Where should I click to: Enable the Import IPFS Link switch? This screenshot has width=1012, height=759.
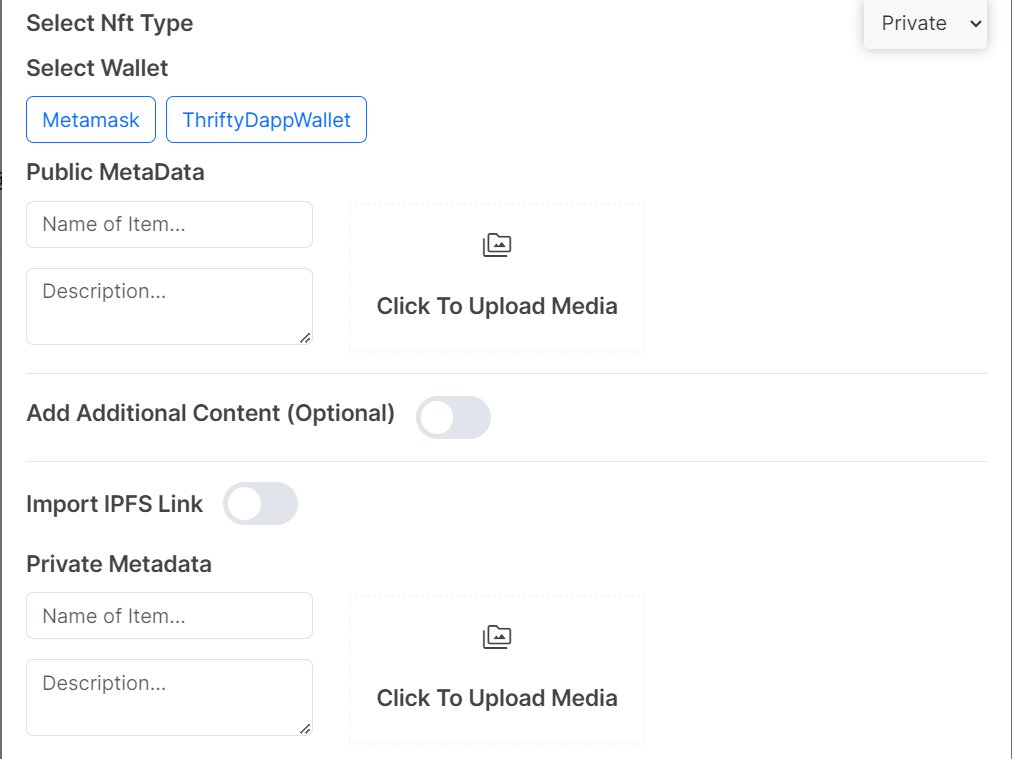pyautogui.click(x=260, y=503)
